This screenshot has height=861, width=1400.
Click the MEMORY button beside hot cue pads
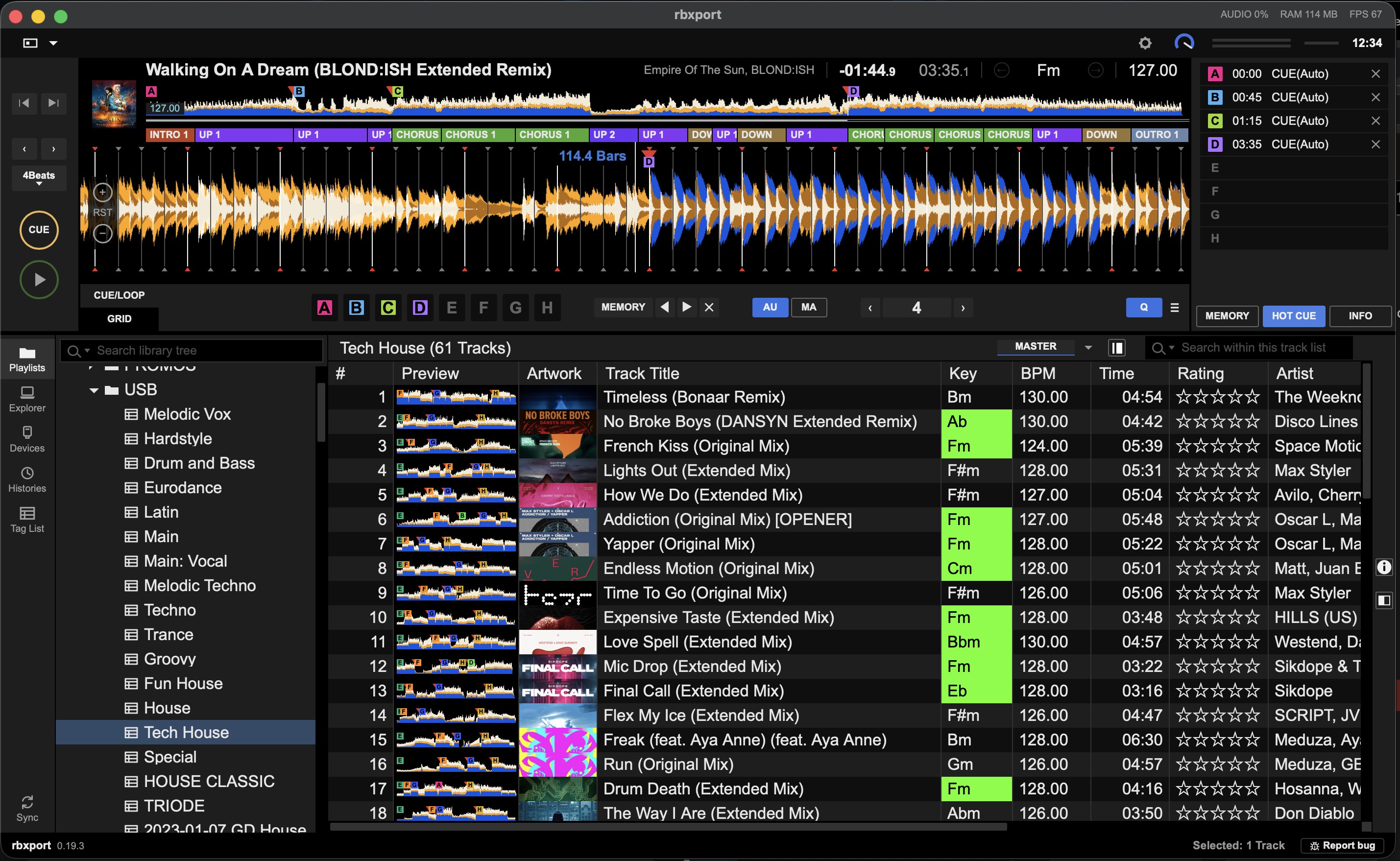click(x=623, y=308)
